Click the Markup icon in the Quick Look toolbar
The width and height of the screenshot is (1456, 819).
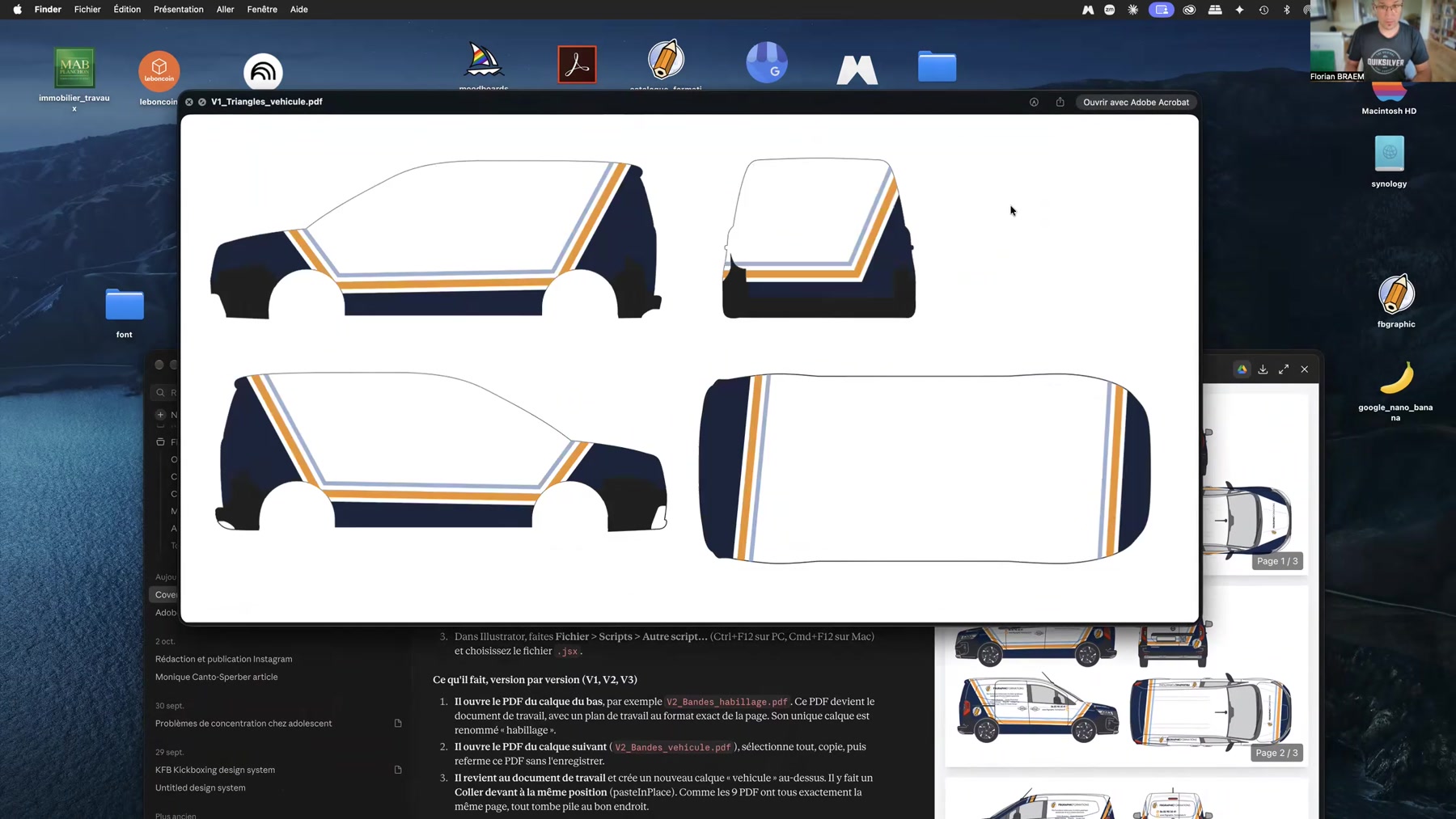click(1034, 102)
